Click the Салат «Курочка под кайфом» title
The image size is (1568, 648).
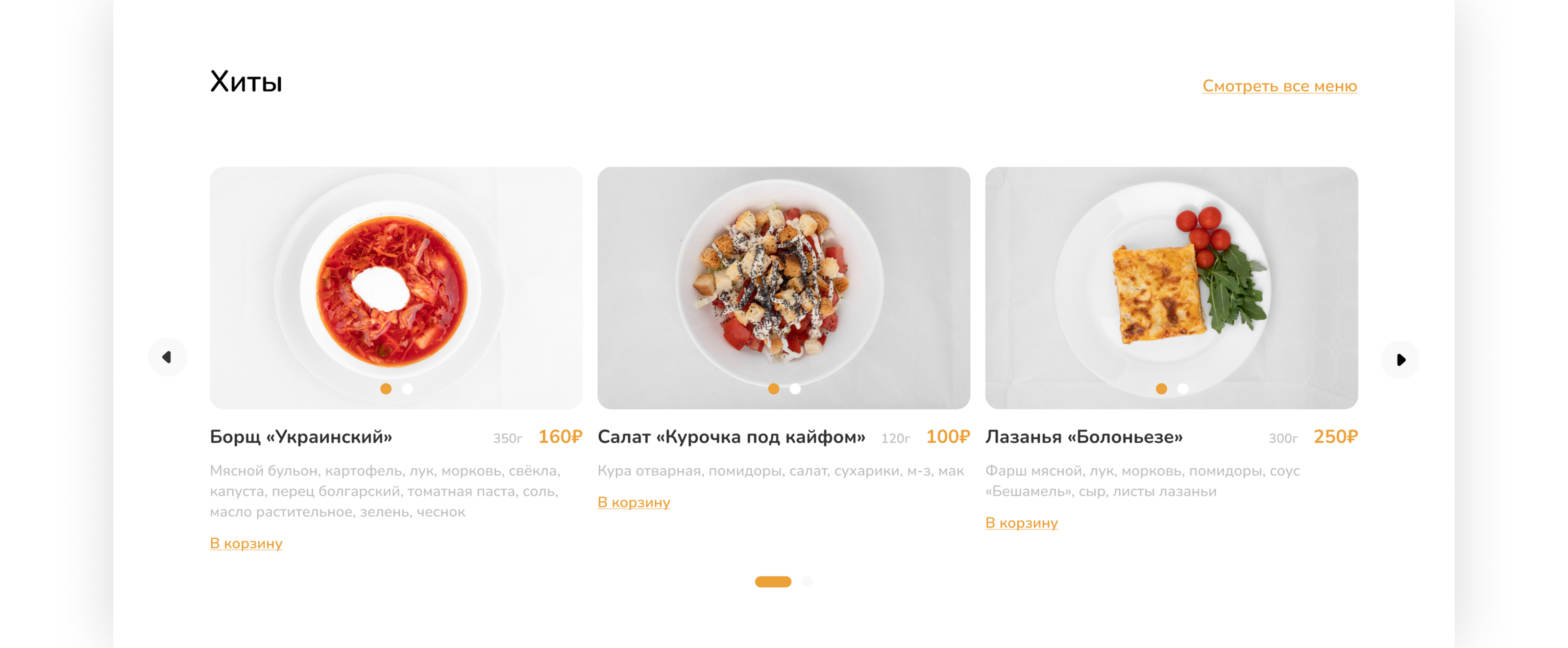point(731,437)
